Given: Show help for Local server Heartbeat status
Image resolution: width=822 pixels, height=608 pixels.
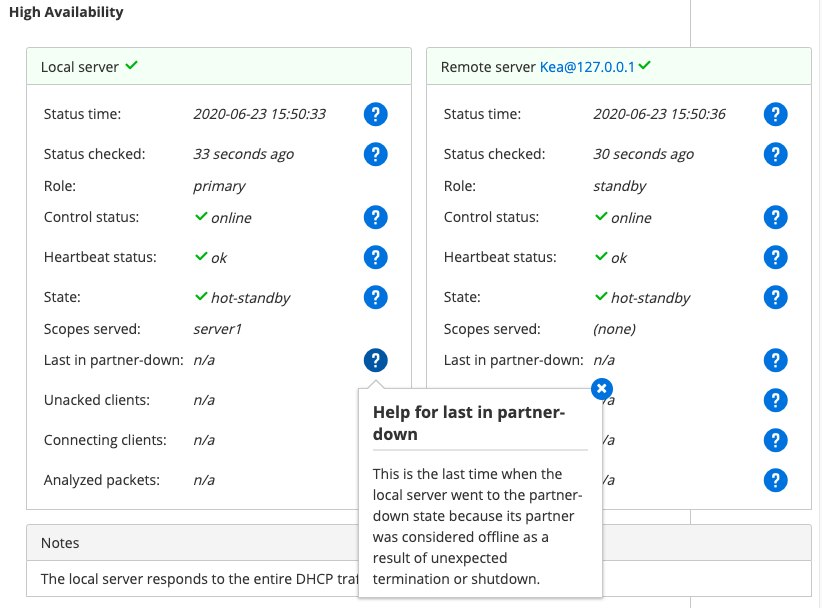Looking at the screenshot, I should [x=375, y=257].
